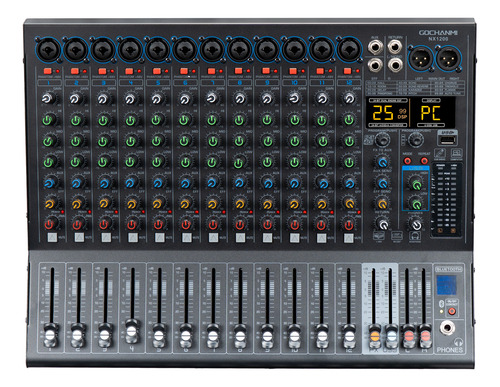This screenshot has height=387, width=500.
Task: Click channel 10 blue AUX knob
Action: tap(294, 183)
